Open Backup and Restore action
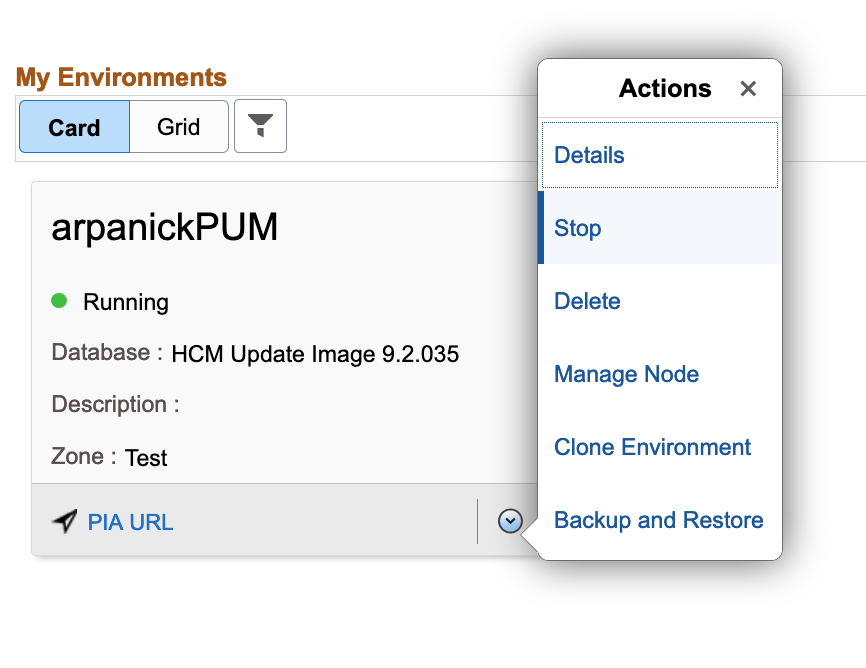The image size is (866, 668). (658, 520)
